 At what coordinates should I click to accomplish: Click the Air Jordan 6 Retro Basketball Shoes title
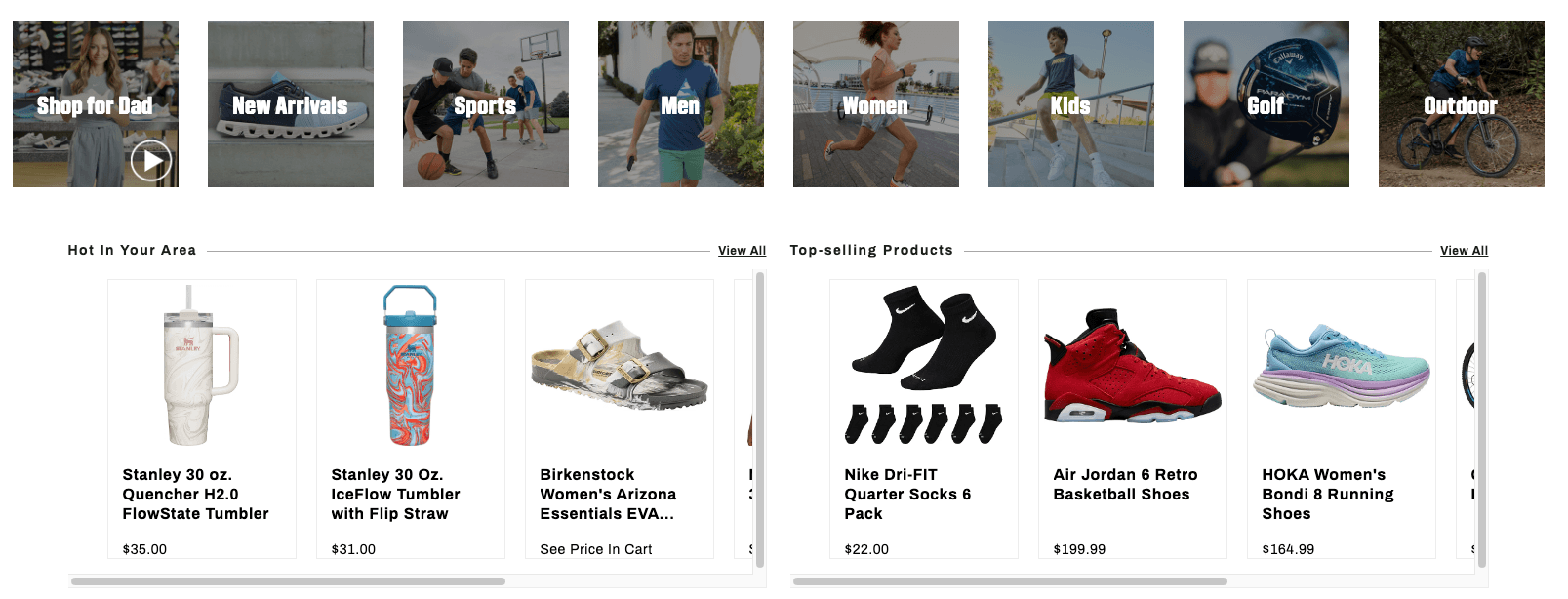(x=1125, y=485)
